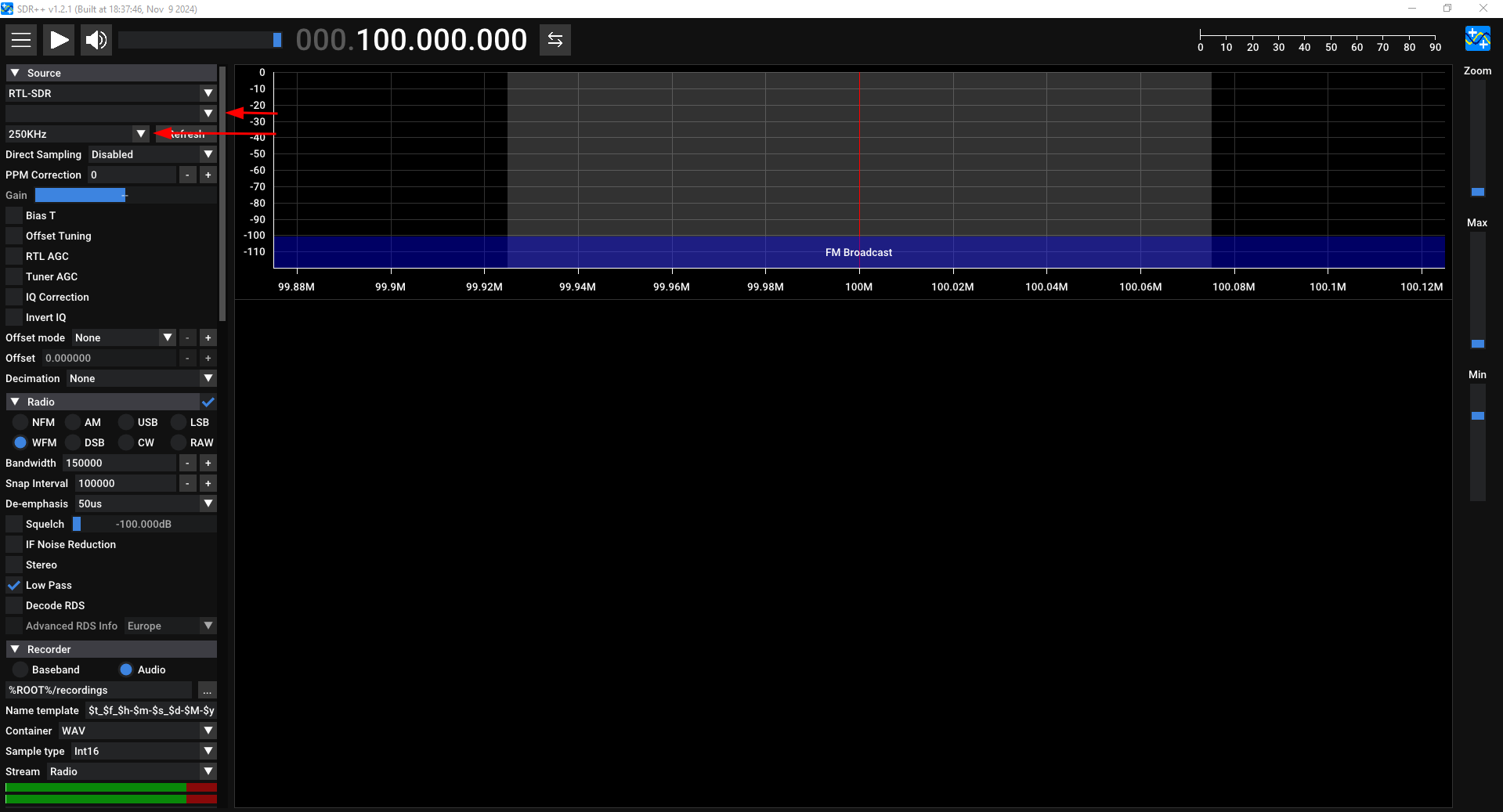Open the Decimation dropdown

coord(142,378)
